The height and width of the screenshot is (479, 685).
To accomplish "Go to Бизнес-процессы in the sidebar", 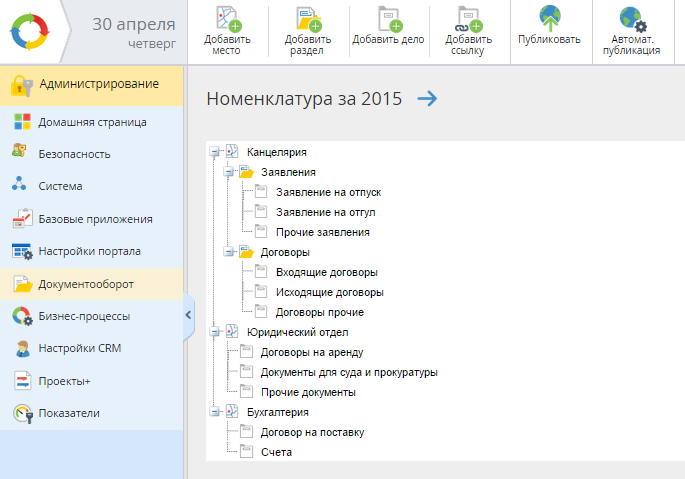I will coord(84,316).
